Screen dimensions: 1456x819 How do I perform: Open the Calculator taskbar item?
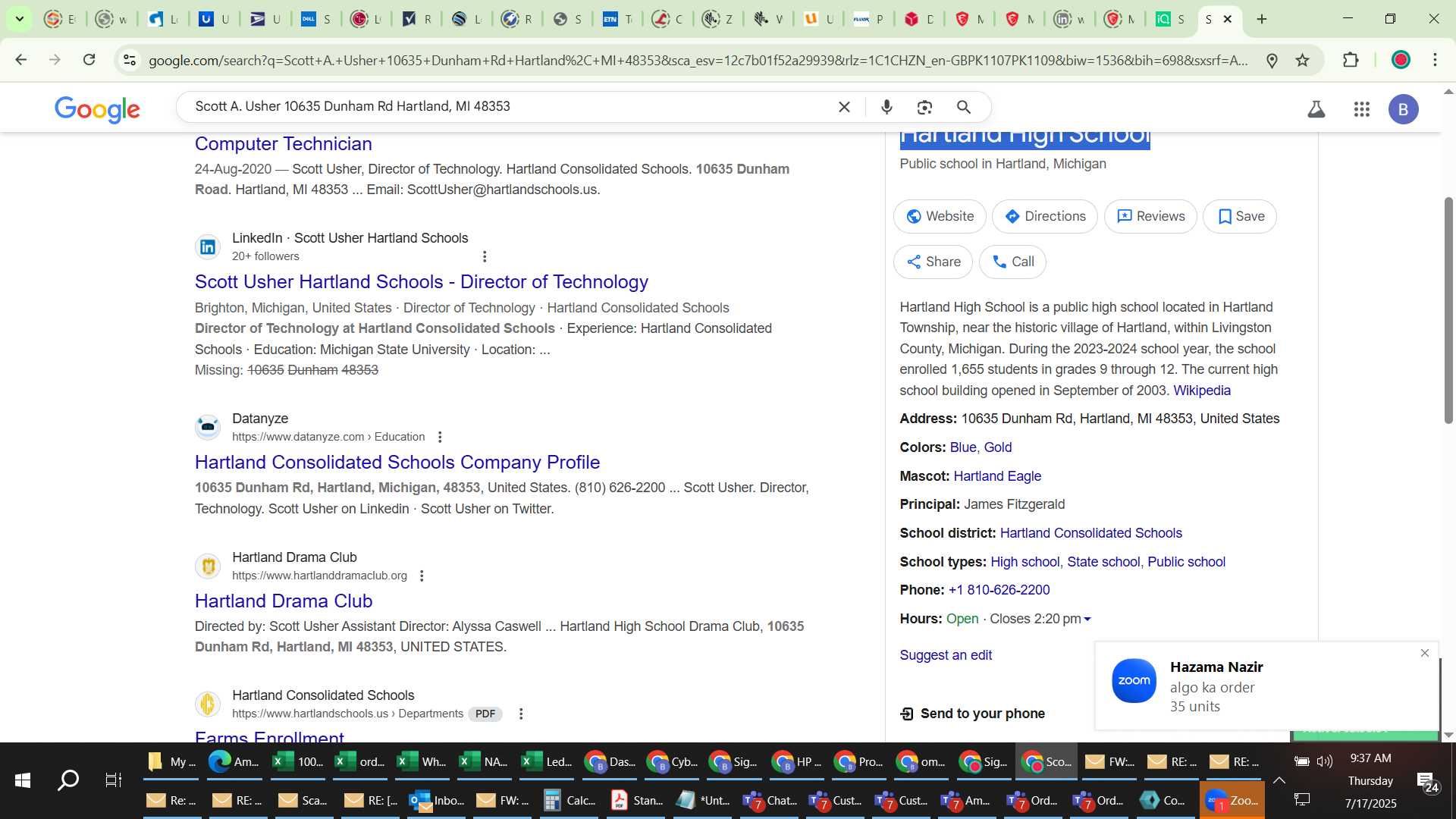[570, 801]
